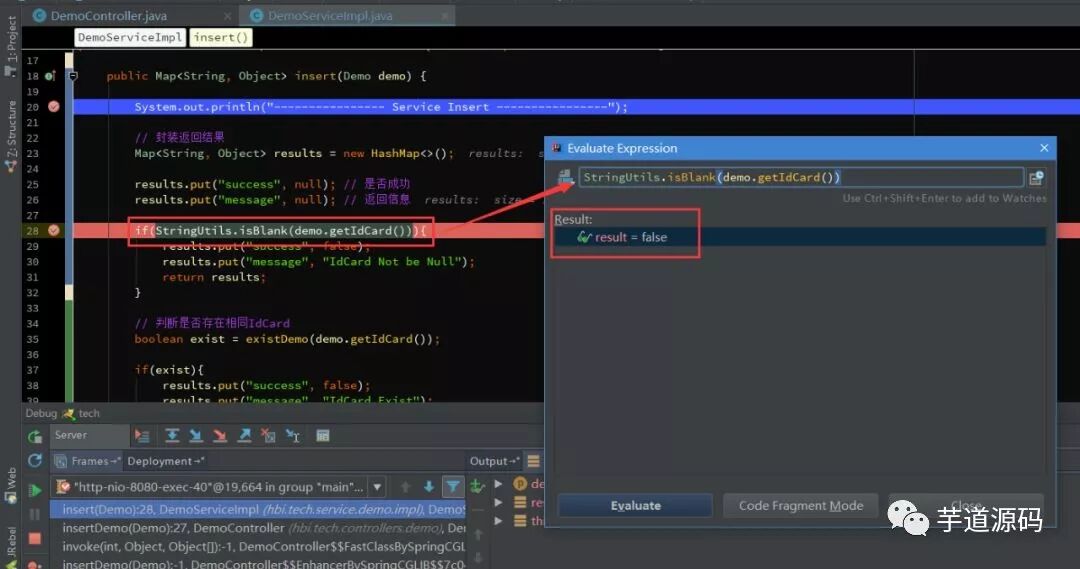This screenshot has height=569, width=1080.
Task: Click Code Fragment Mode button
Action: pos(800,506)
